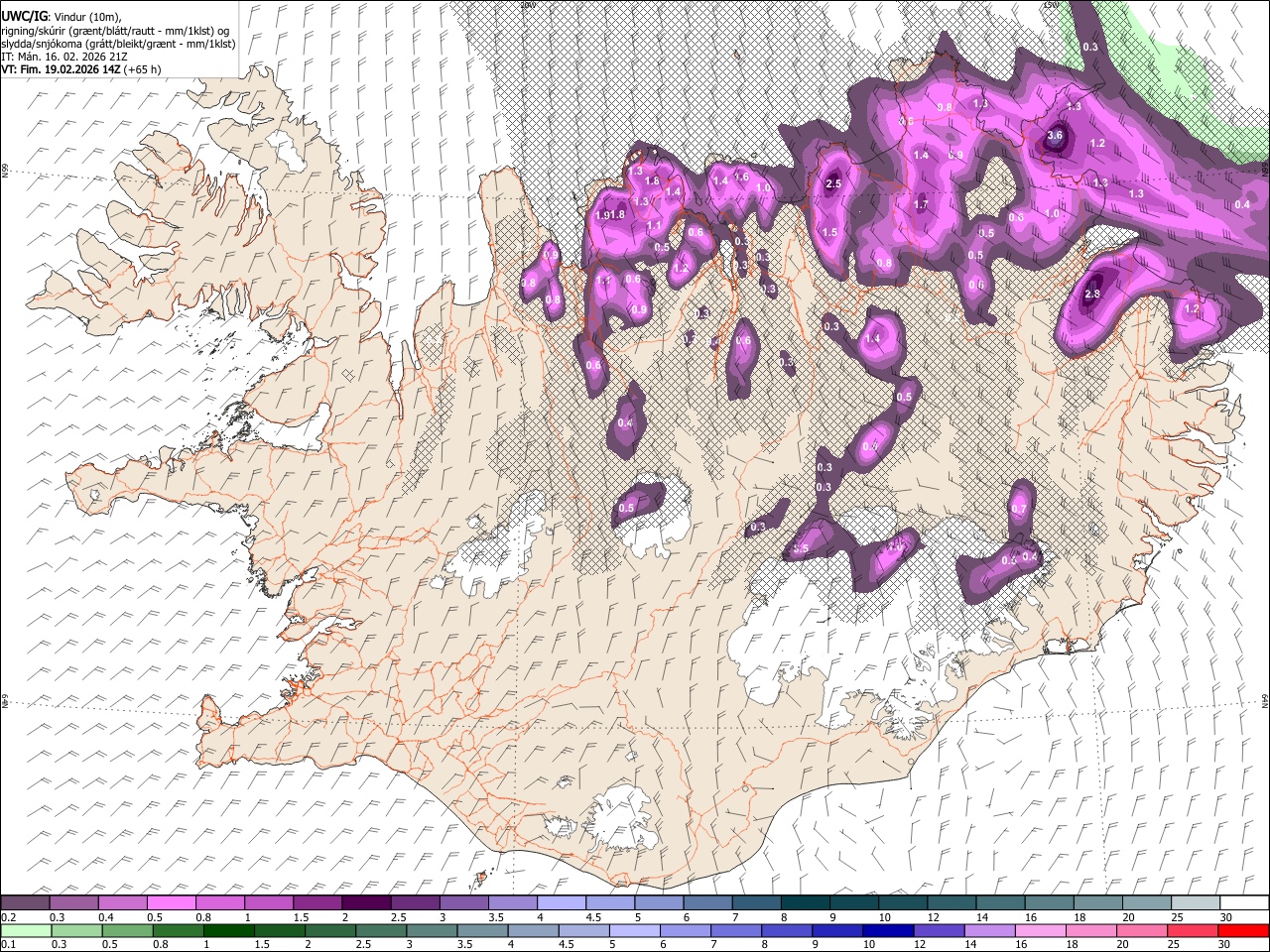Click the white 30+ snow legend swatch
The width and height of the screenshot is (1270, 952).
[1242, 902]
